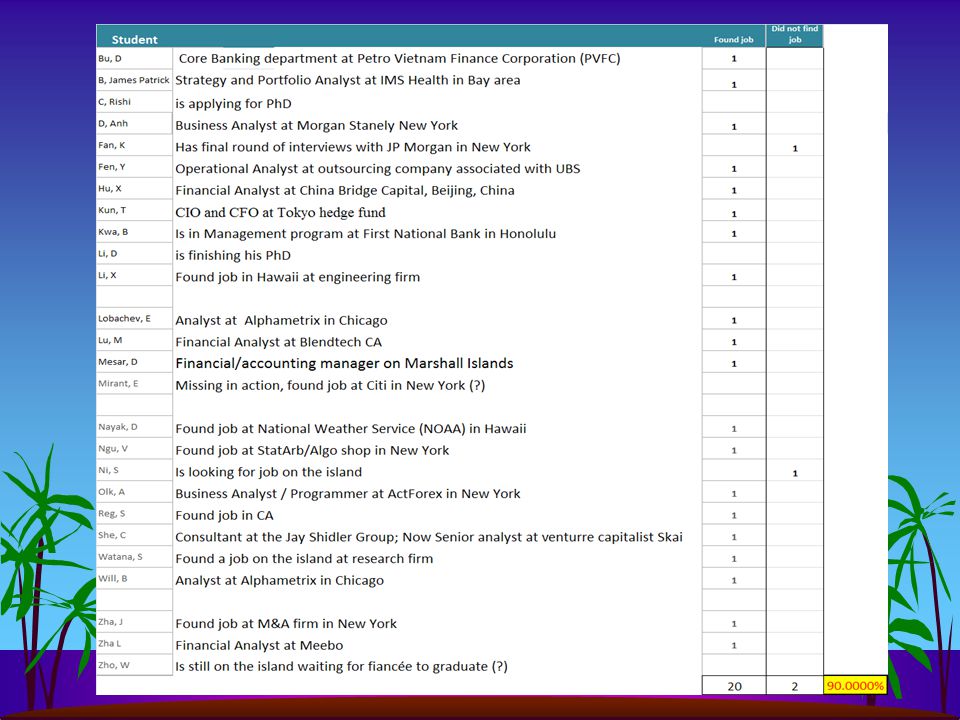The image size is (960, 720).
Task: Click student name Hu, X
Action: pos(110,189)
